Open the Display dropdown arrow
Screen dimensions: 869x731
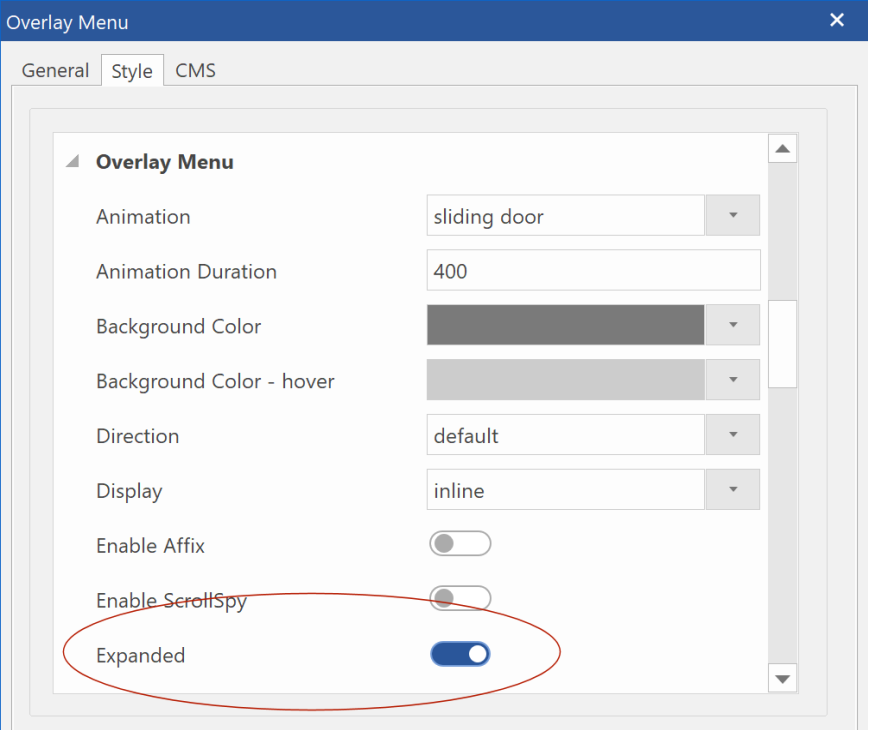coord(732,489)
